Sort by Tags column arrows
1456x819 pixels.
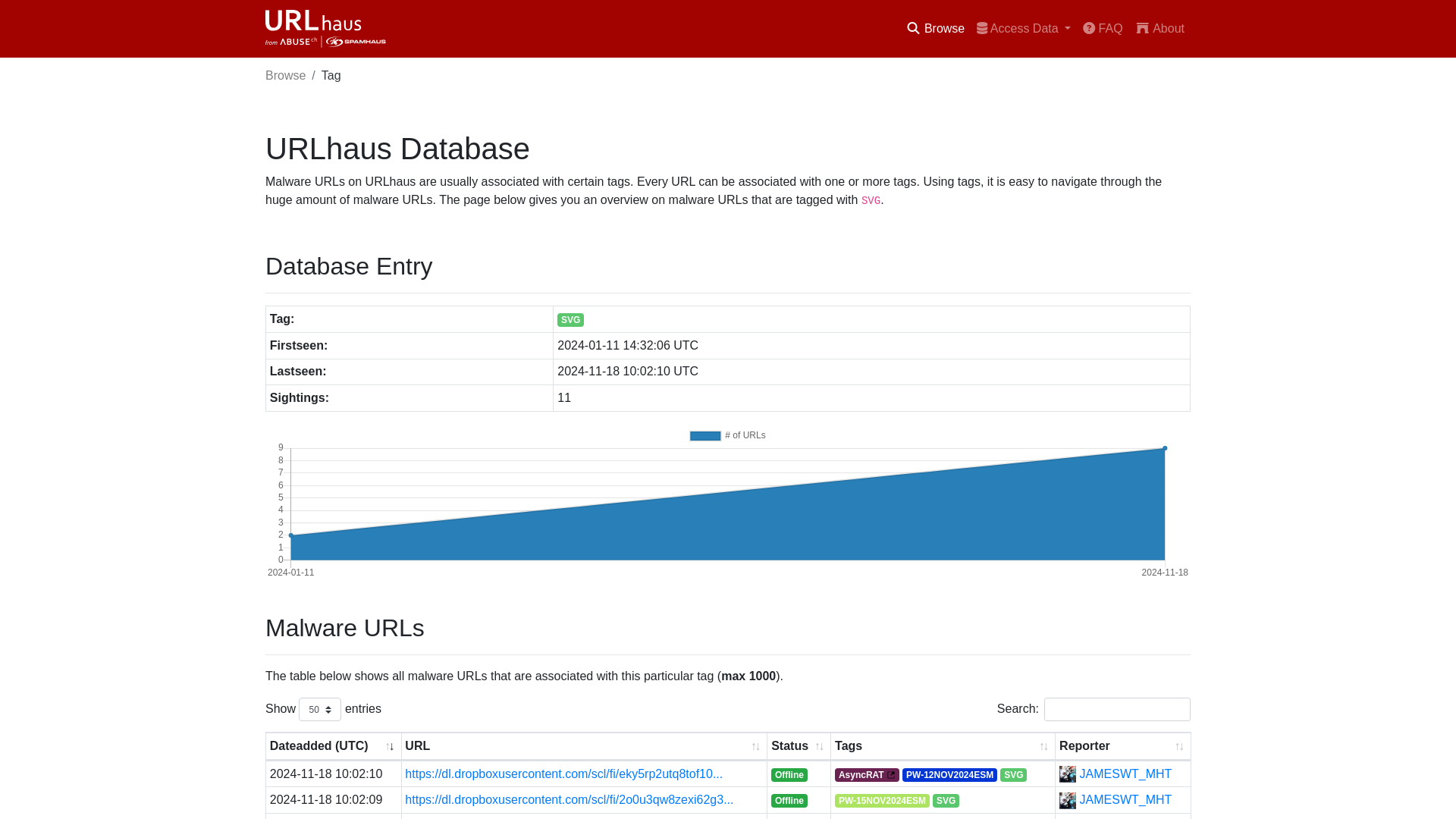1043,747
